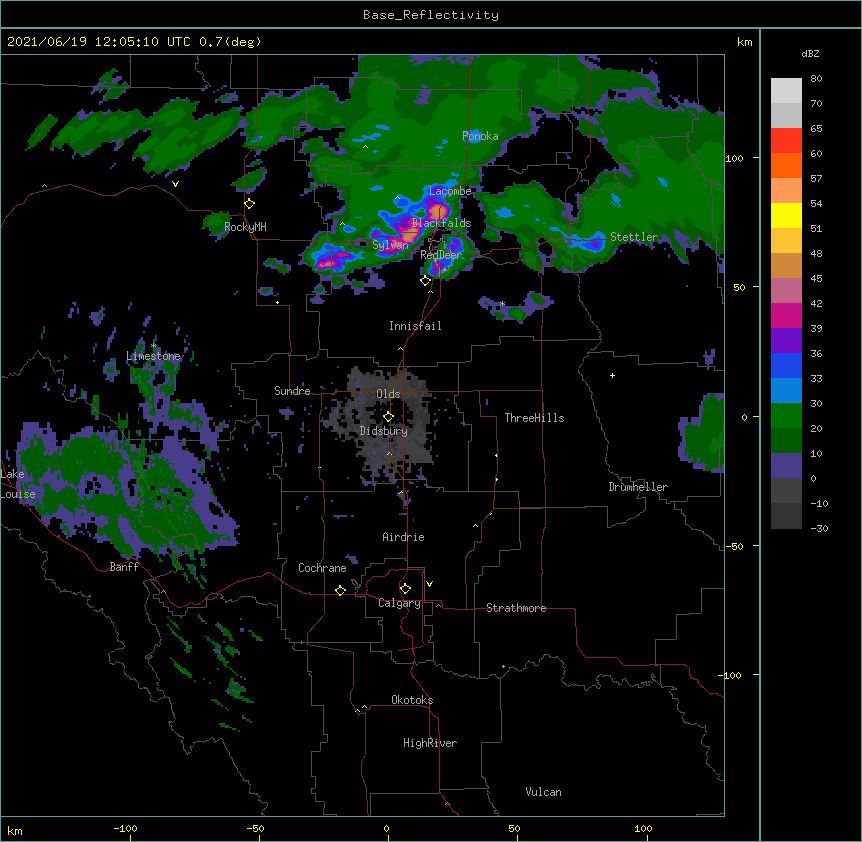Click the yellow diamond marker near Cochrane
Image resolution: width=862 pixels, height=842 pixels.
click(340, 590)
